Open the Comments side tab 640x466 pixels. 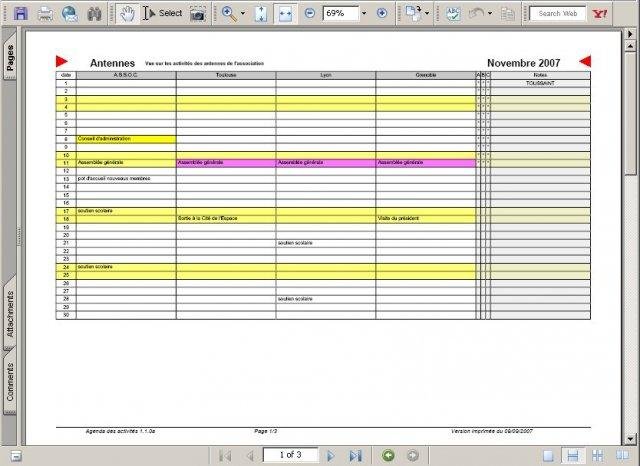10,382
